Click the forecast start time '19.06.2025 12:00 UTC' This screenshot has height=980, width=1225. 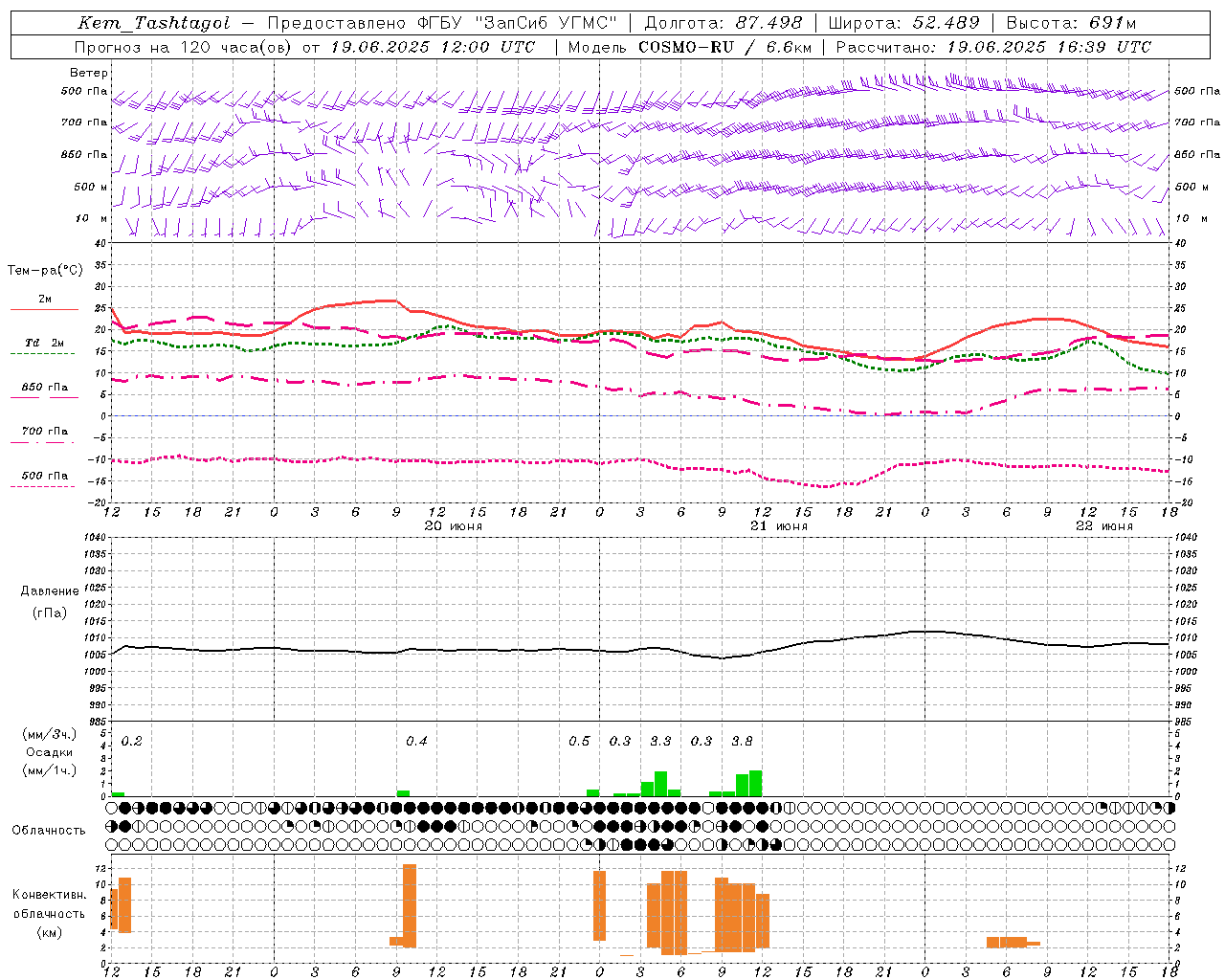(433, 47)
